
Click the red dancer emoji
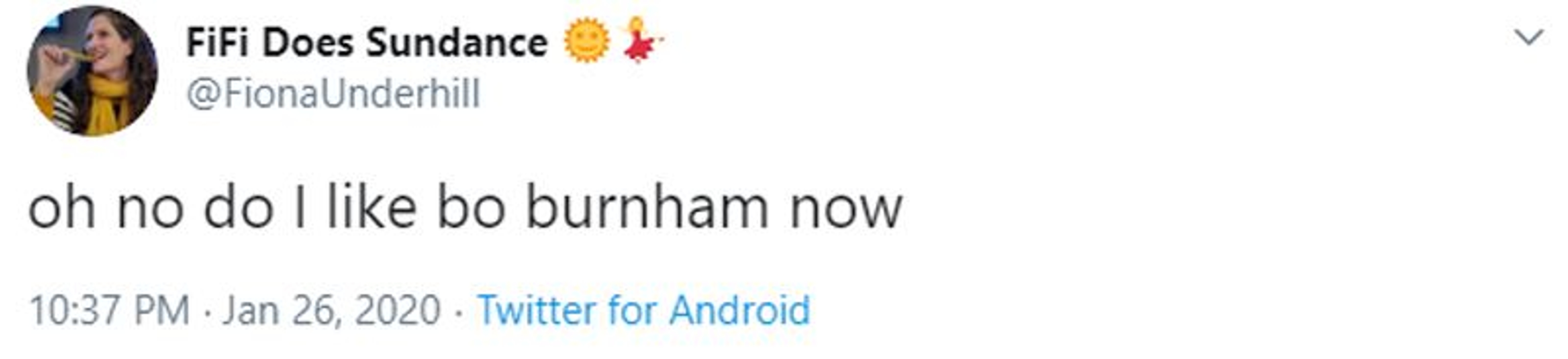pyautogui.click(x=640, y=41)
